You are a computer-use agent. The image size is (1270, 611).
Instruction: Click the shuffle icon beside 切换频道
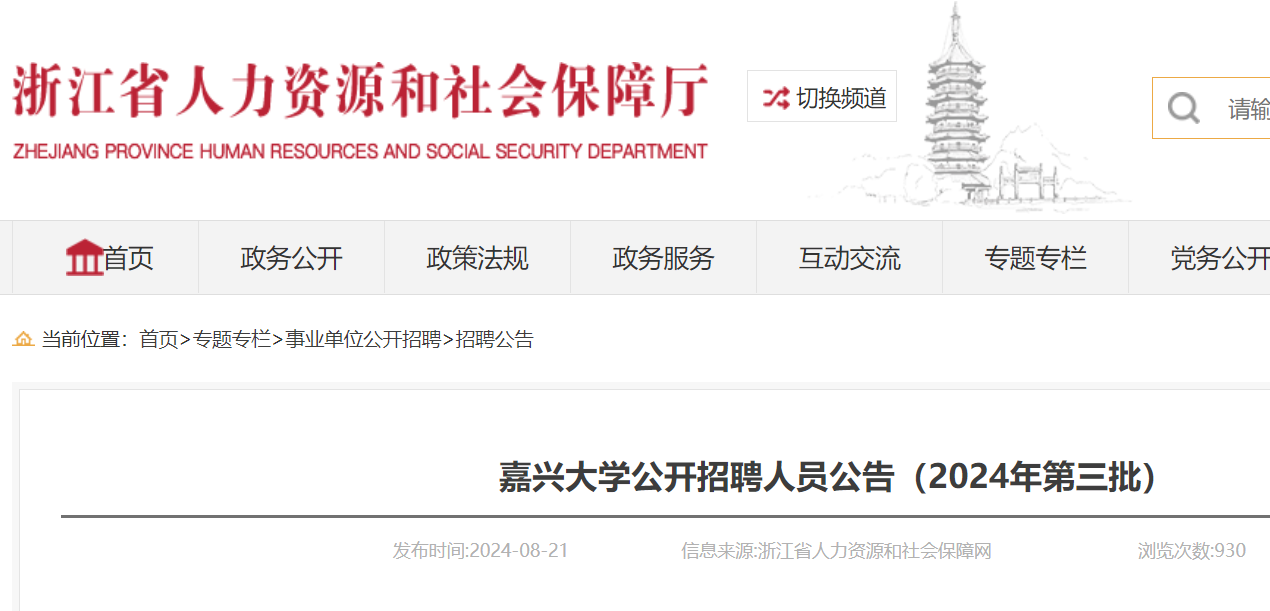click(775, 97)
